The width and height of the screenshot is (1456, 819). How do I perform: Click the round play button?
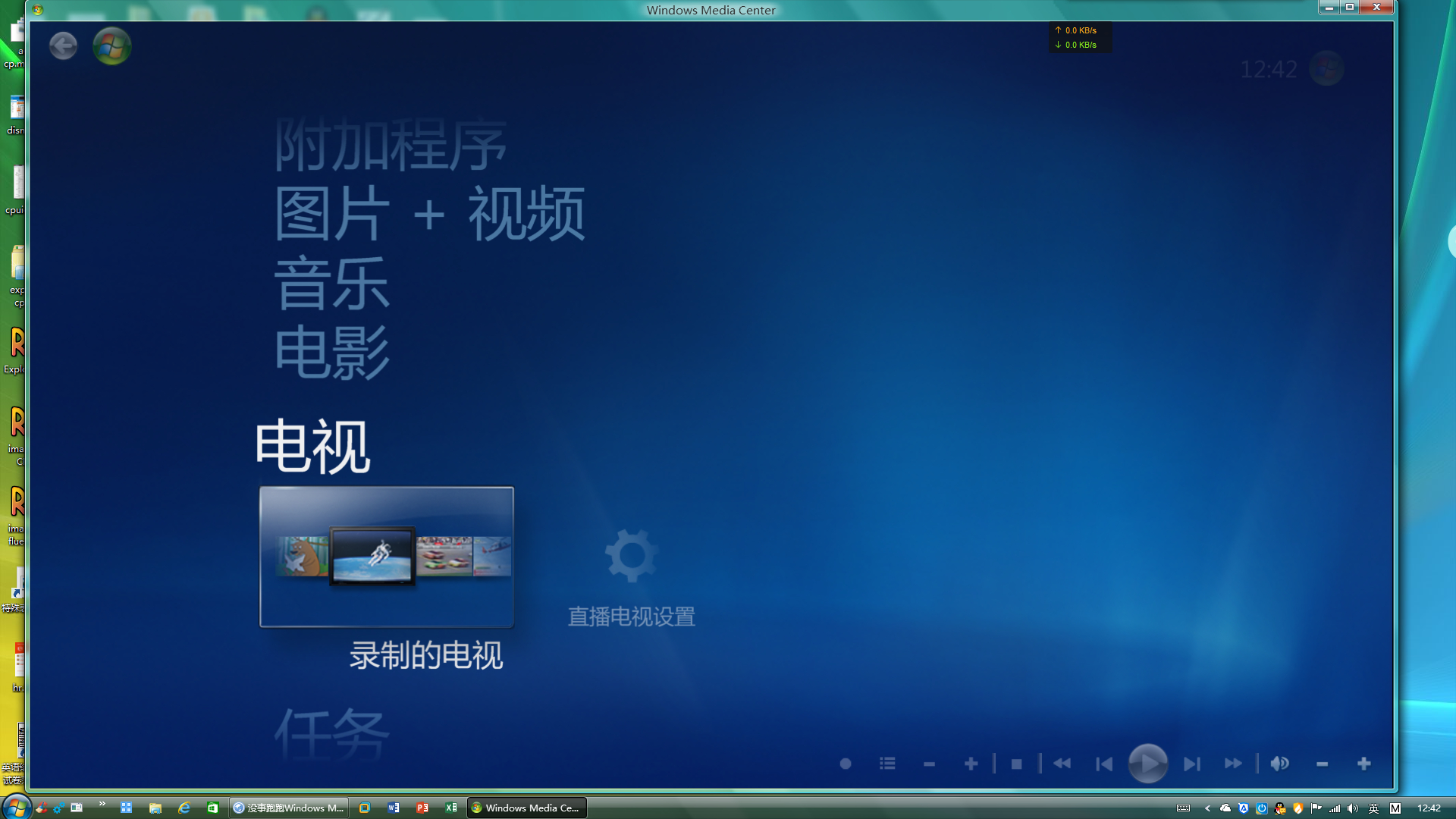(1148, 764)
